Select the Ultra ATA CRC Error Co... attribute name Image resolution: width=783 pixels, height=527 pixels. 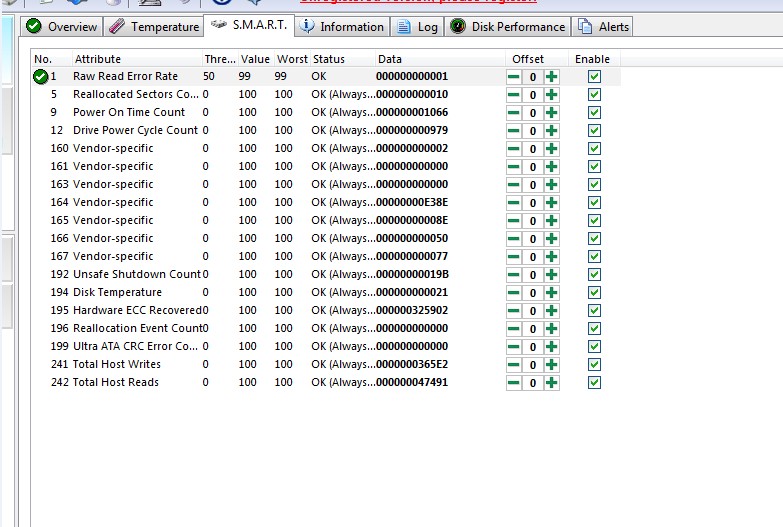tap(135, 346)
